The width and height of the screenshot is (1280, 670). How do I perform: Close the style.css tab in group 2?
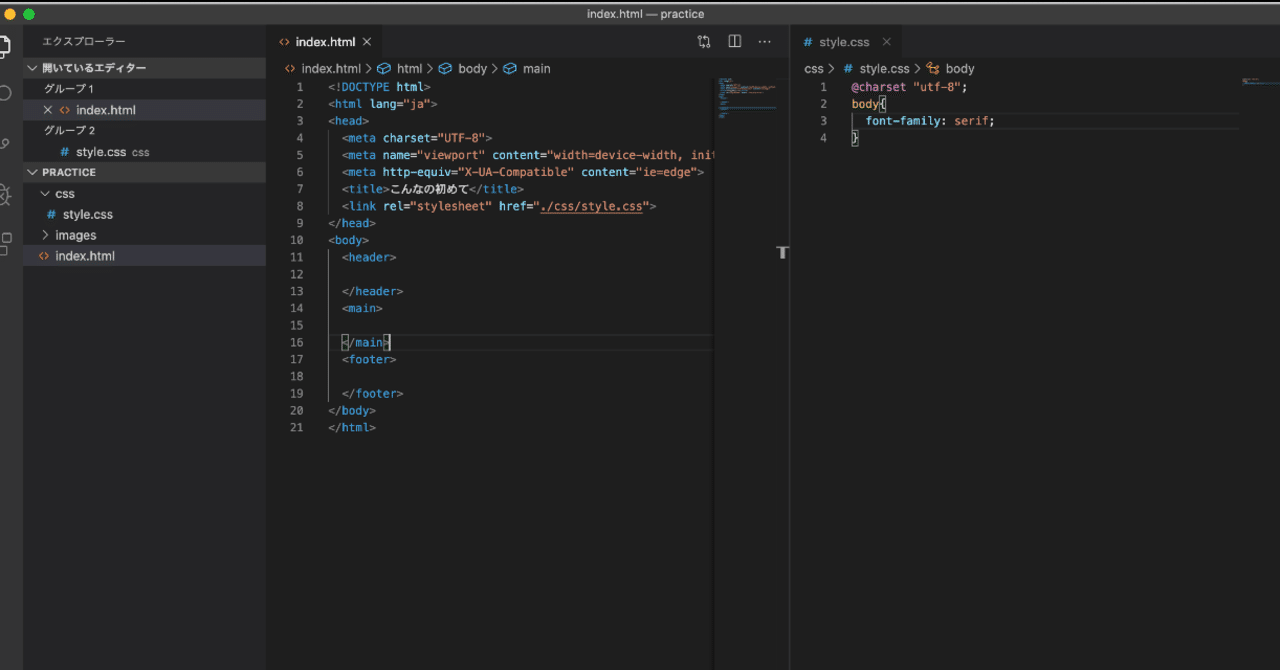pos(886,41)
